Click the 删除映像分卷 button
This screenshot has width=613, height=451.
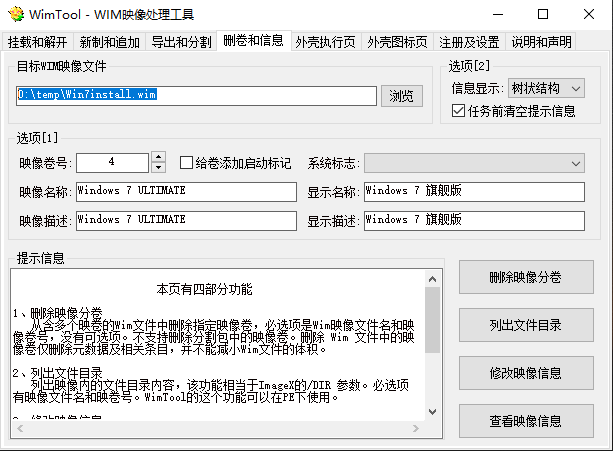pos(526,277)
